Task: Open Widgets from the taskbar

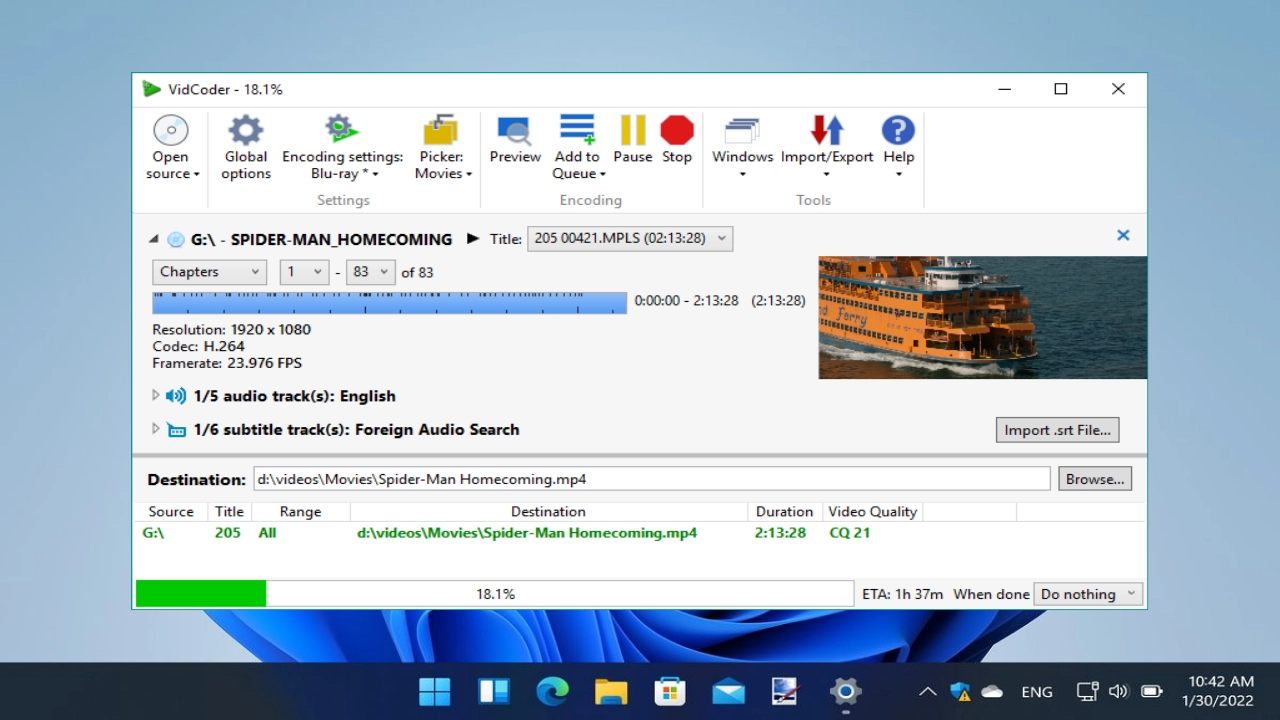Action: tap(494, 691)
